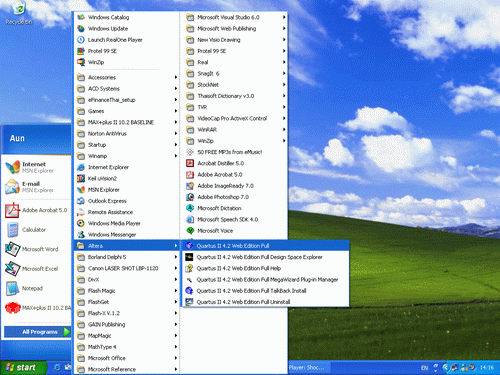Open the MAX+plus II 10.2 BASELINE folder
Image resolution: width=500 pixels, height=375 pixels.
click(127, 122)
